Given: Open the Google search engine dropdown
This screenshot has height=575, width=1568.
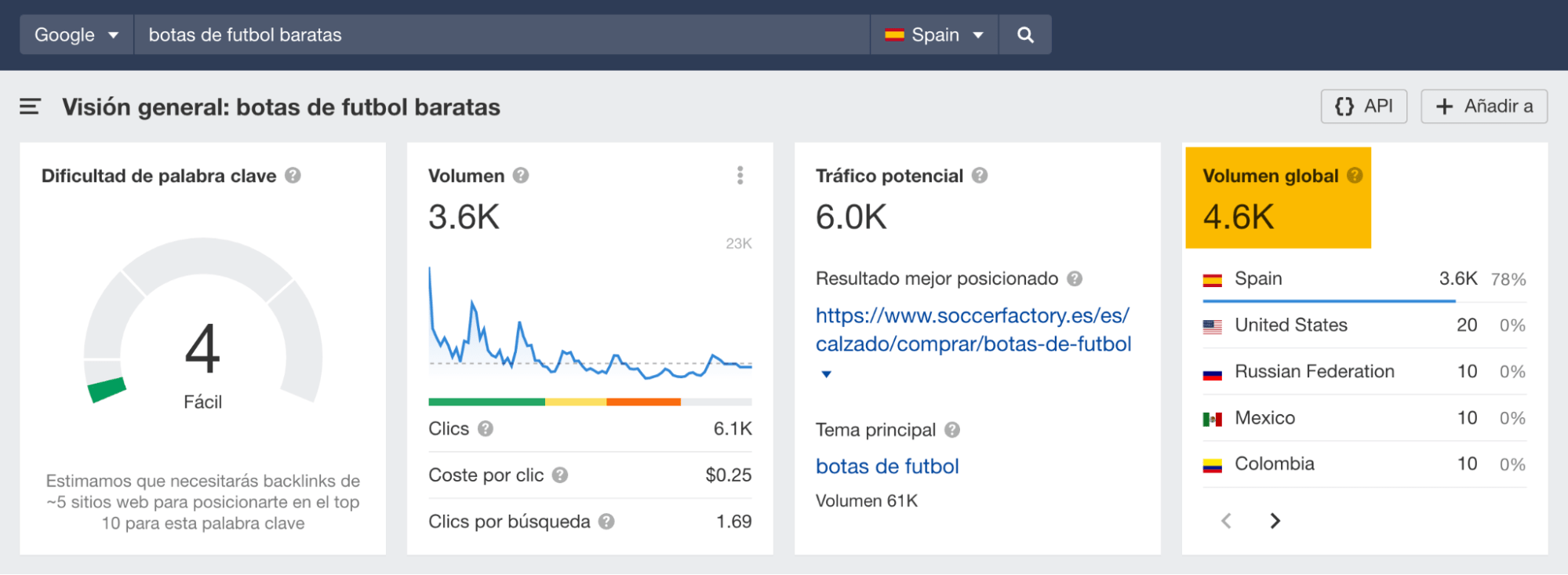Looking at the screenshot, I should (x=75, y=34).
